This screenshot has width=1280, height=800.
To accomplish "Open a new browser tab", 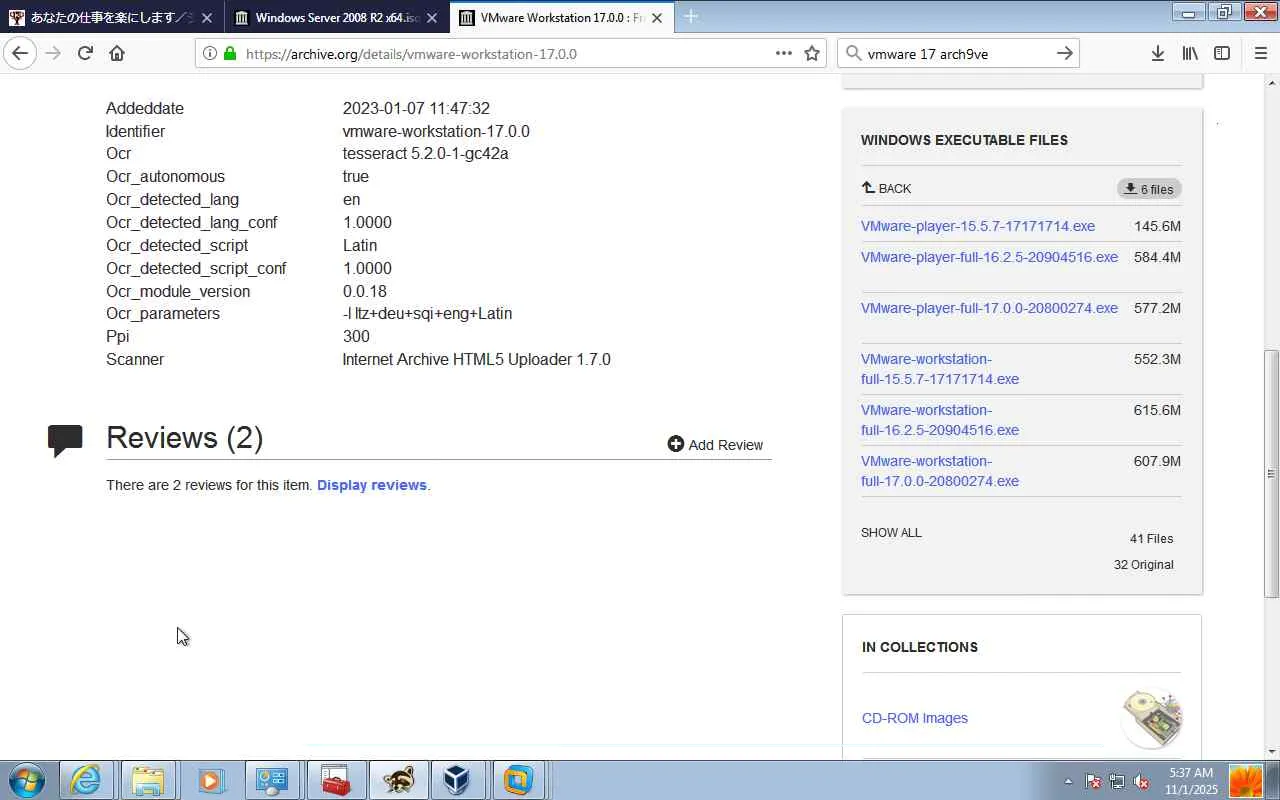I will 690,17.
